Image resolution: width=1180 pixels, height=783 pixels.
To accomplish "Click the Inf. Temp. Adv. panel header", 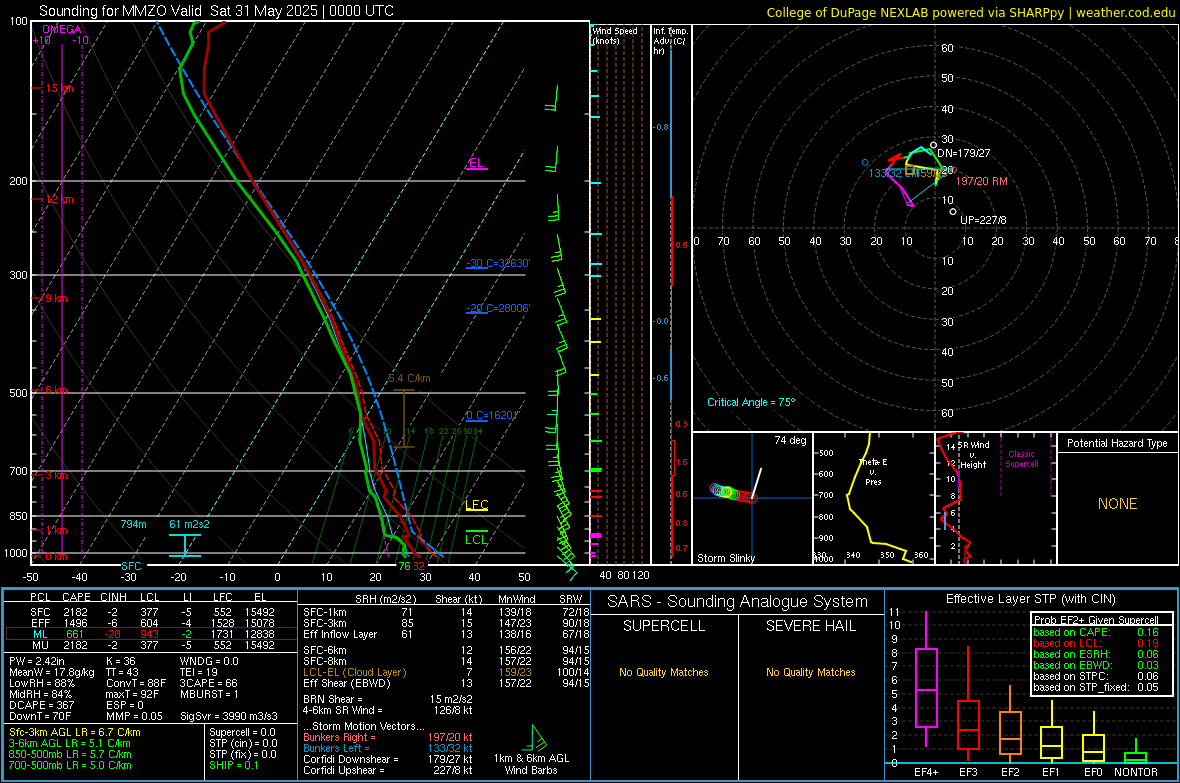I will coord(671,41).
